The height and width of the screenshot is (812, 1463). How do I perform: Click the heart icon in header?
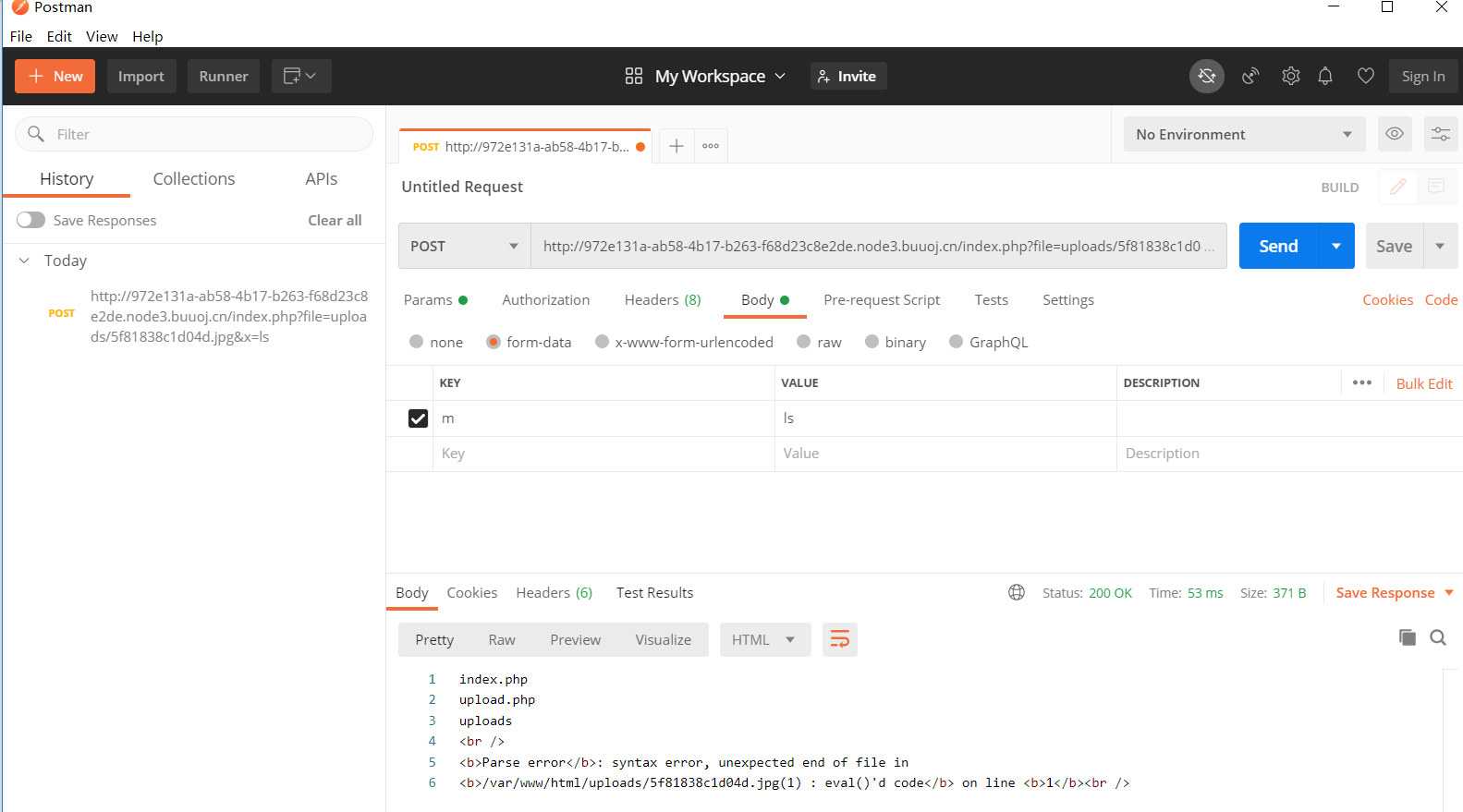point(1366,76)
